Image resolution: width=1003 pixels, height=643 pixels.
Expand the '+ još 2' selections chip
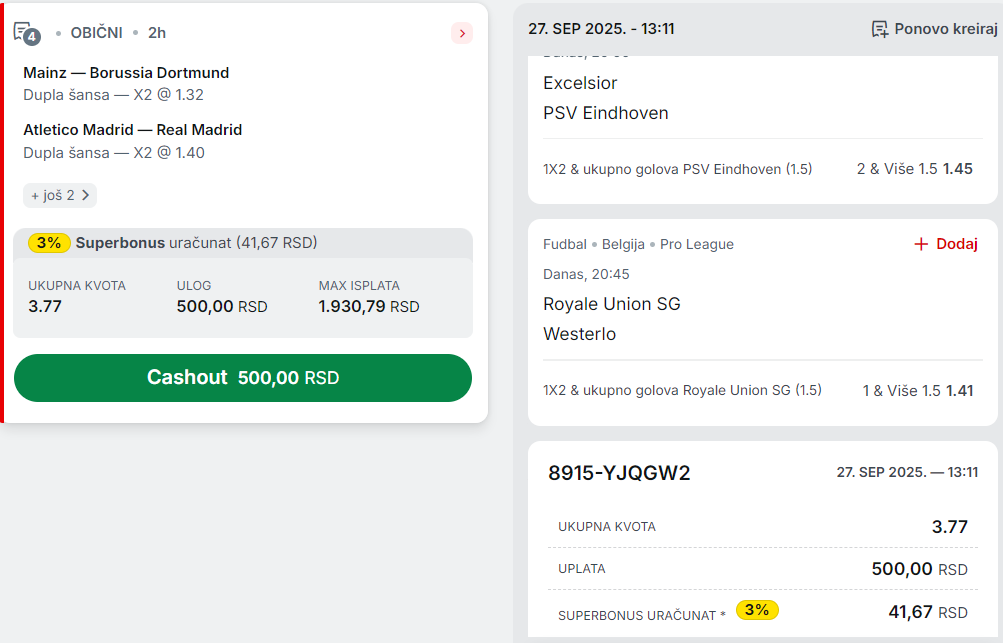point(60,195)
